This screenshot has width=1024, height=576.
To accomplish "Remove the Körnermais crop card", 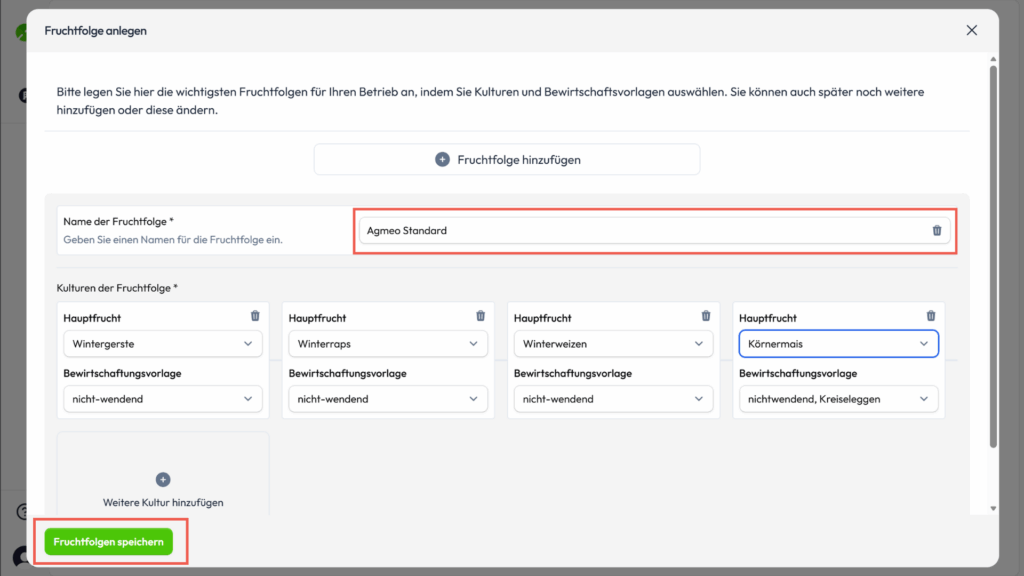I will point(931,316).
